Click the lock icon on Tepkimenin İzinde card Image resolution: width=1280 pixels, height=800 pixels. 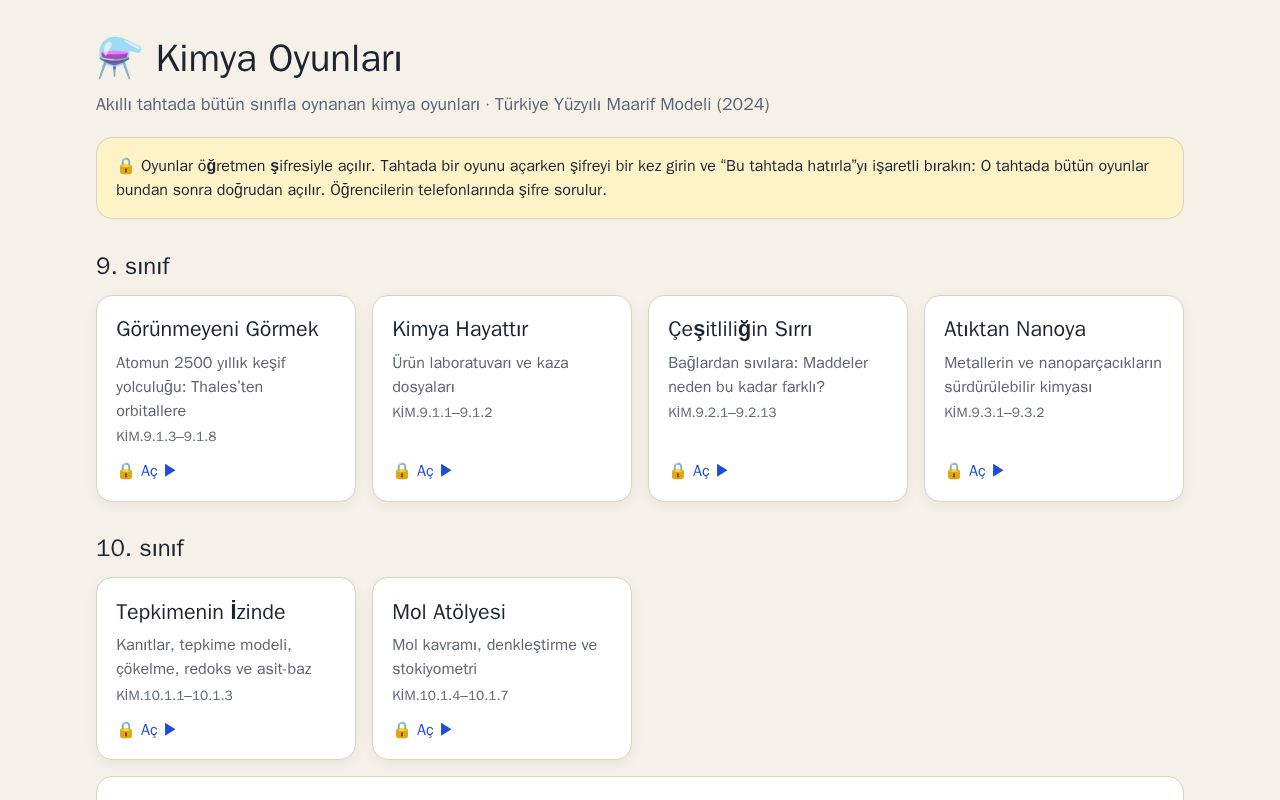point(126,730)
